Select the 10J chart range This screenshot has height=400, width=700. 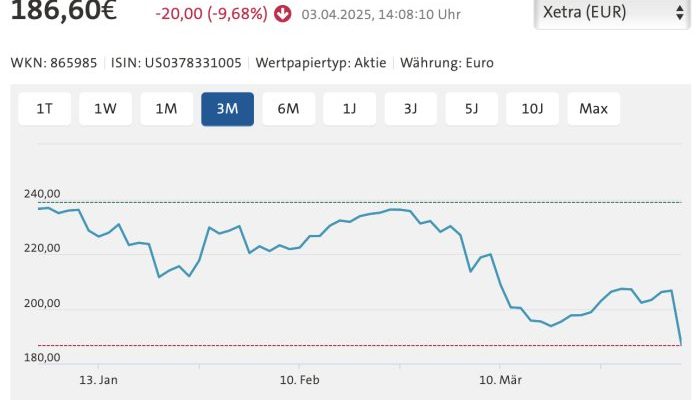coord(532,109)
